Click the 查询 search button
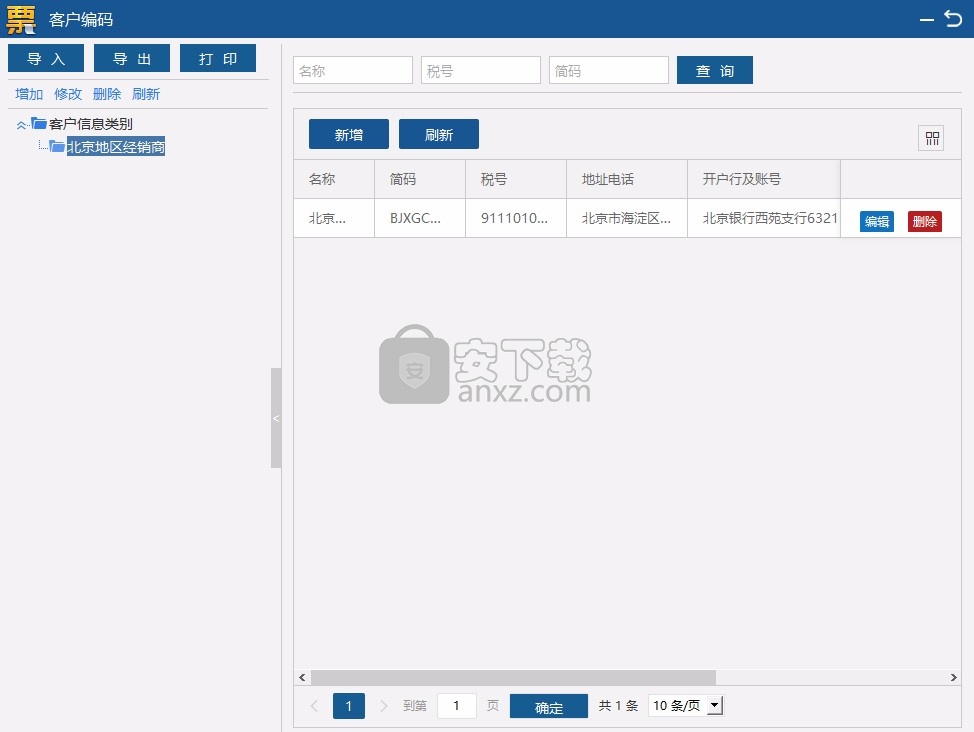 pos(714,69)
